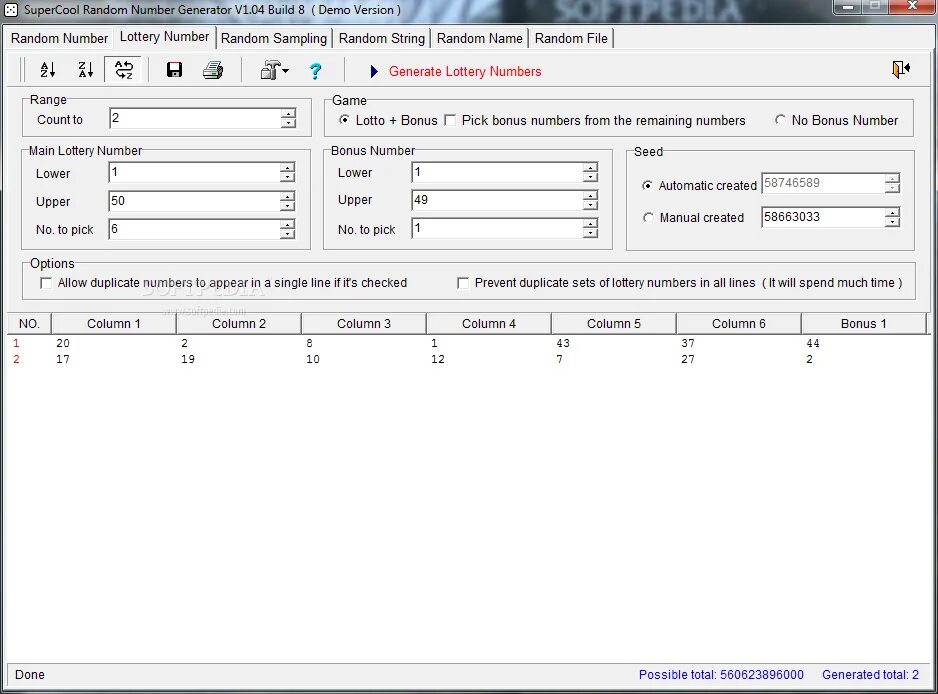Exit the program with the door icon
Viewport: 938px width, 694px height.
[x=900, y=69]
